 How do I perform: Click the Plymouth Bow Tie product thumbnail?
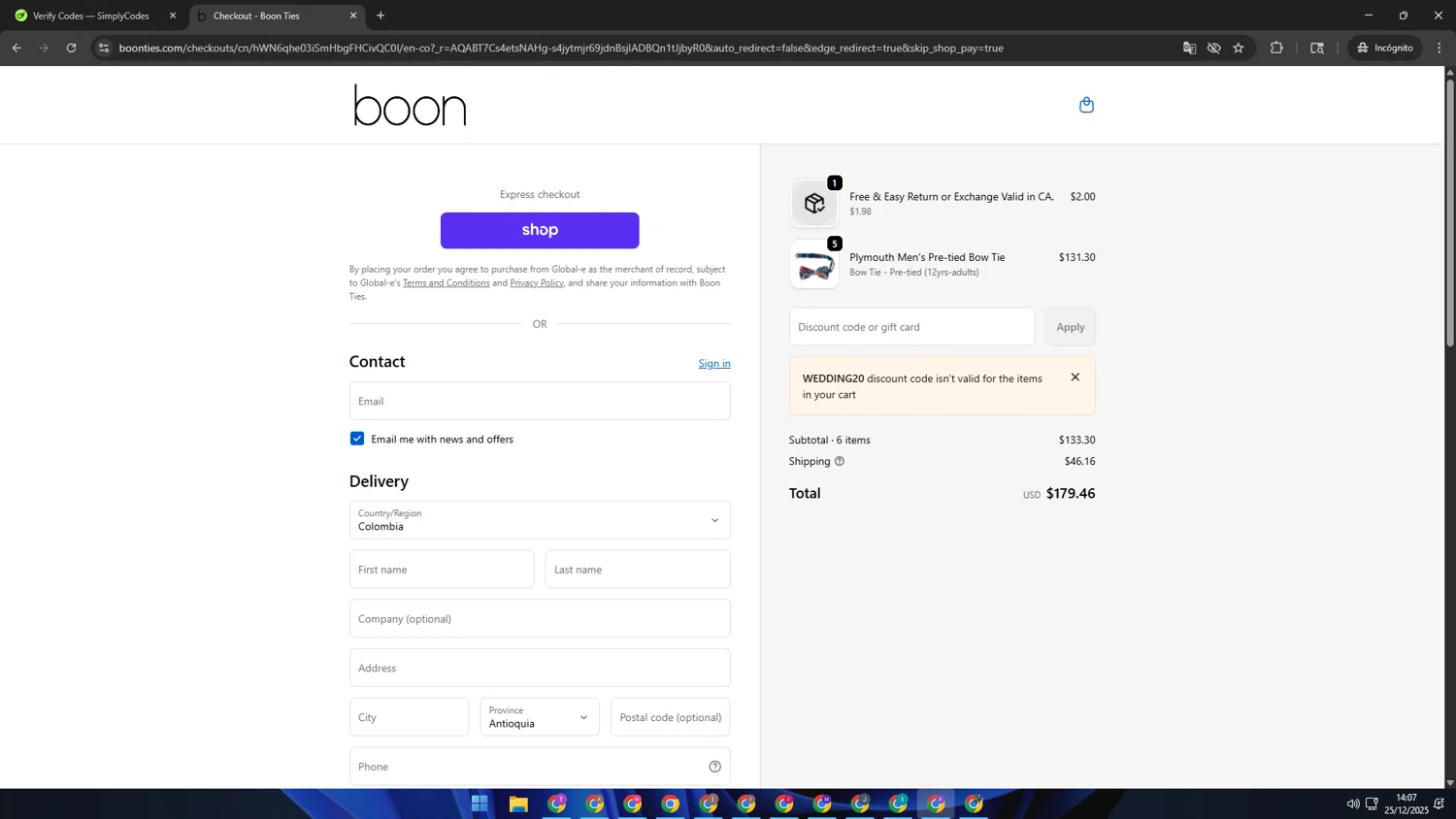click(x=813, y=265)
